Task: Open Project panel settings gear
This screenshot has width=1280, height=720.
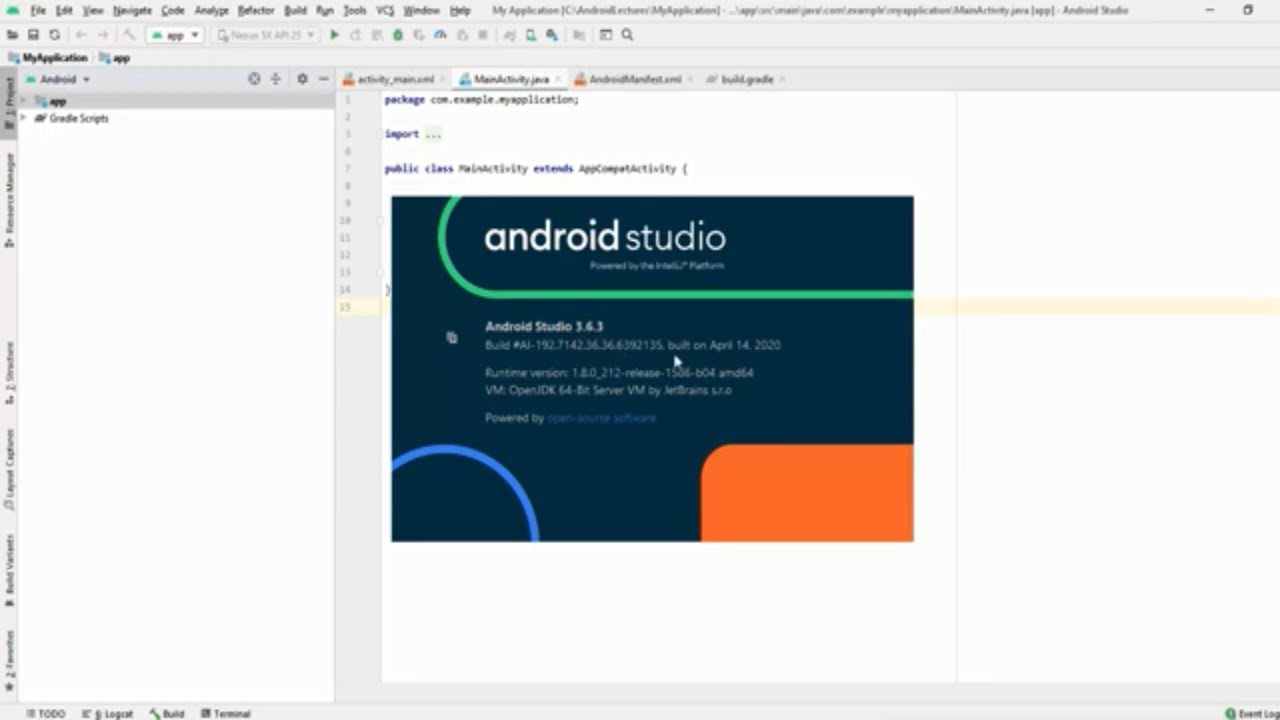Action: coord(302,79)
